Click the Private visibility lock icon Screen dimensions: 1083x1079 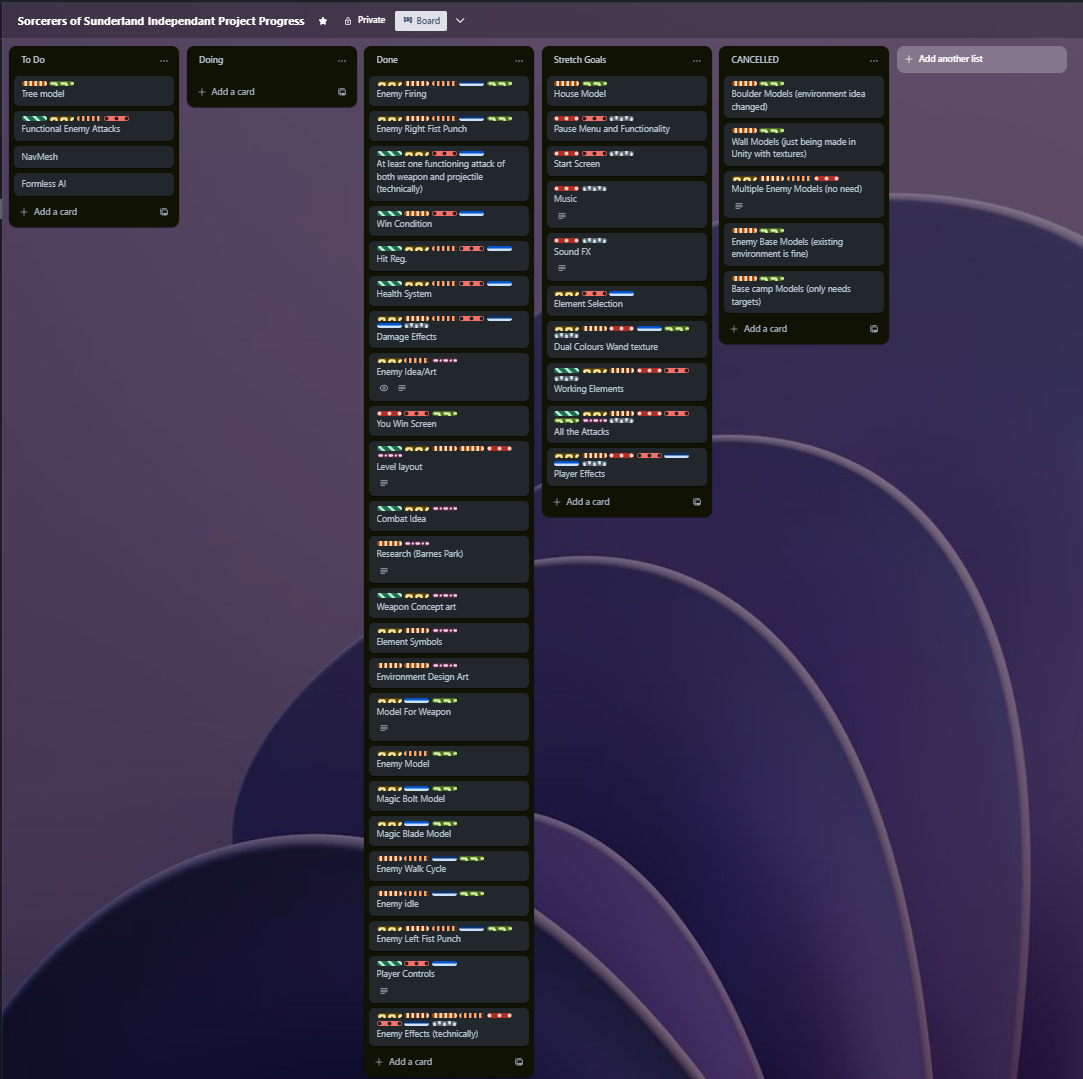click(x=347, y=21)
